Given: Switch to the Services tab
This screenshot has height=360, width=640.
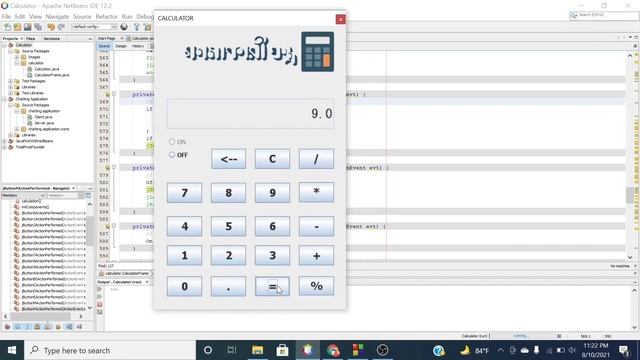Looking at the screenshot, I should (x=51, y=38).
